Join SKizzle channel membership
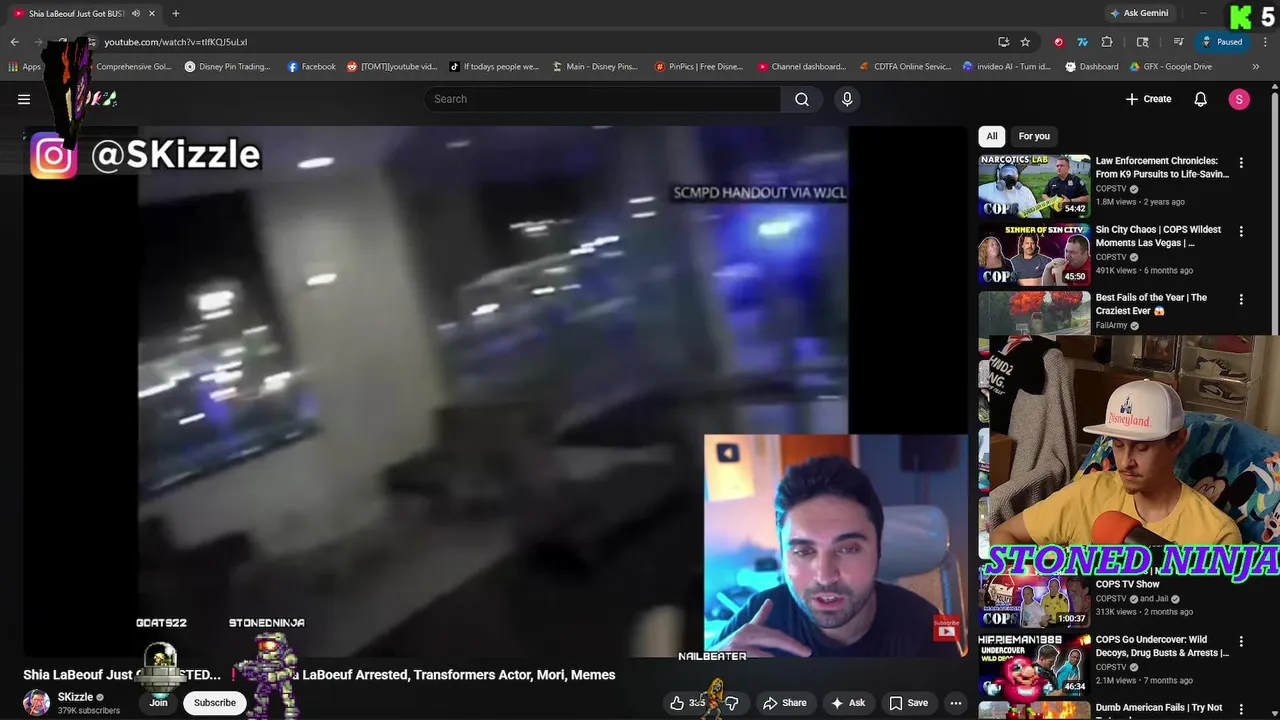The image size is (1280, 720). click(158, 703)
